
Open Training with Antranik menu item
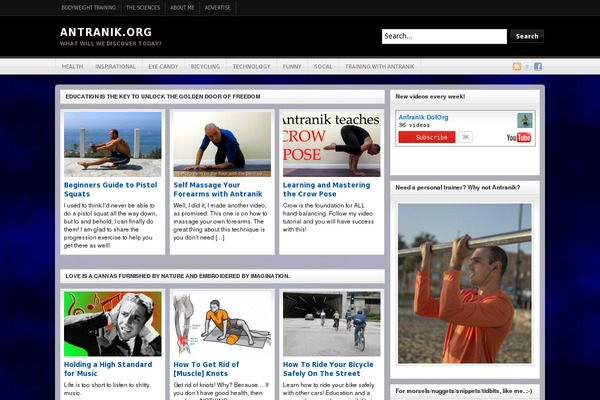(x=380, y=66)
